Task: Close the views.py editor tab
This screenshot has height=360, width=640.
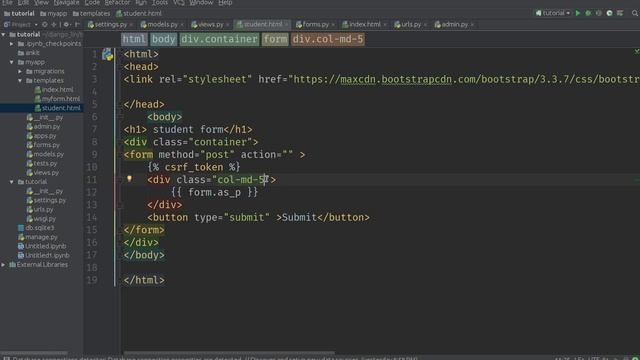Action: 227,25
